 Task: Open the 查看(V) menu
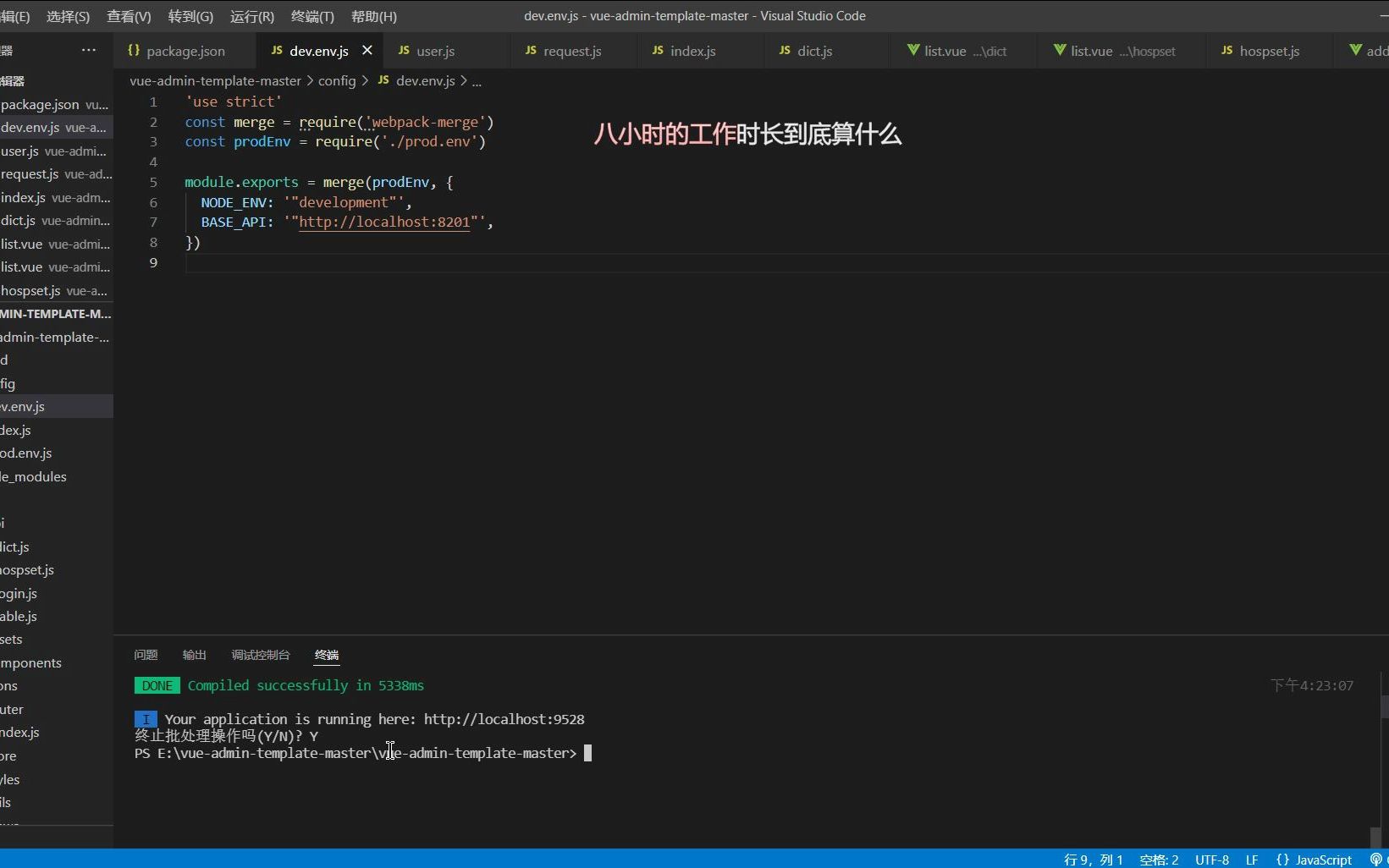click(129, 16)
